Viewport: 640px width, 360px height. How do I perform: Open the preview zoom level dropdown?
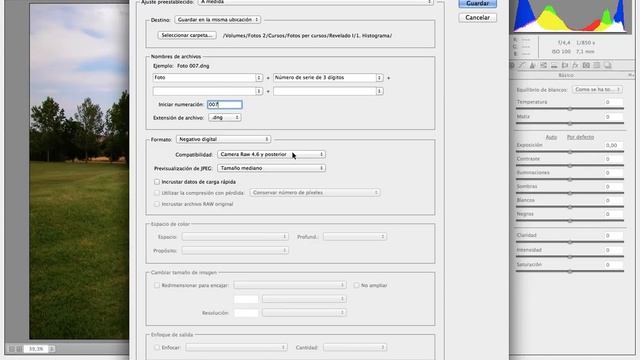tap(52, 349)
